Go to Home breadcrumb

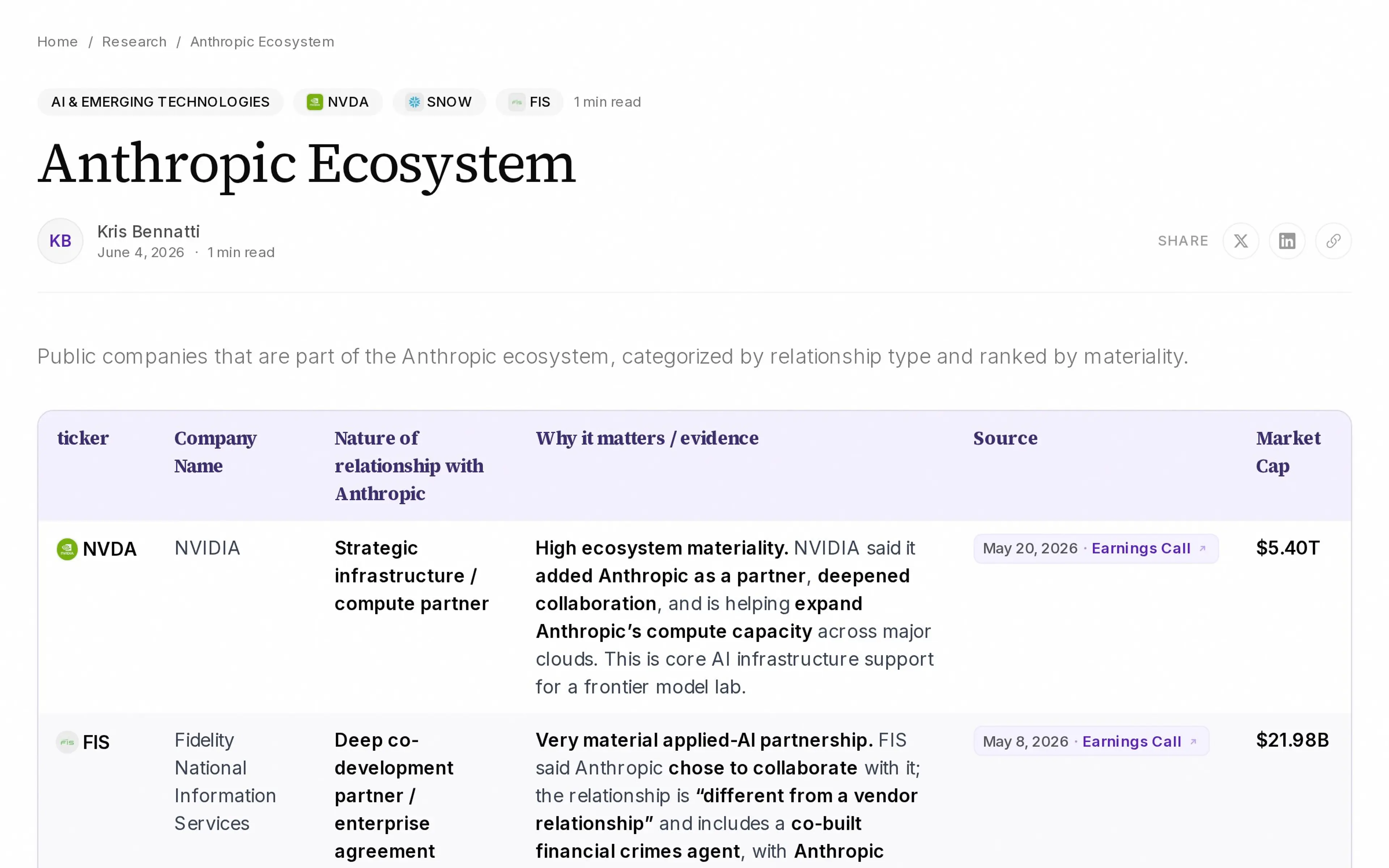click(58, 42)
